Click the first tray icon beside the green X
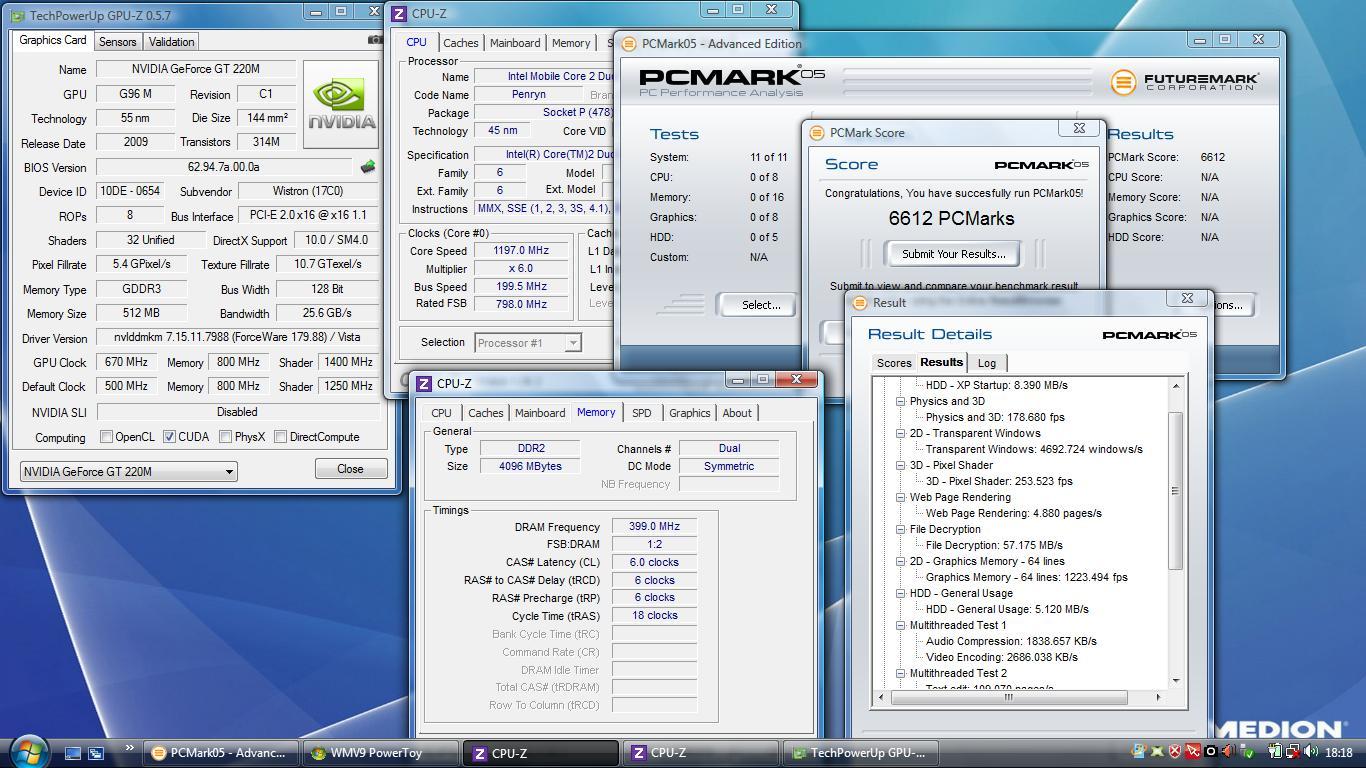 tap(1139, 752)
